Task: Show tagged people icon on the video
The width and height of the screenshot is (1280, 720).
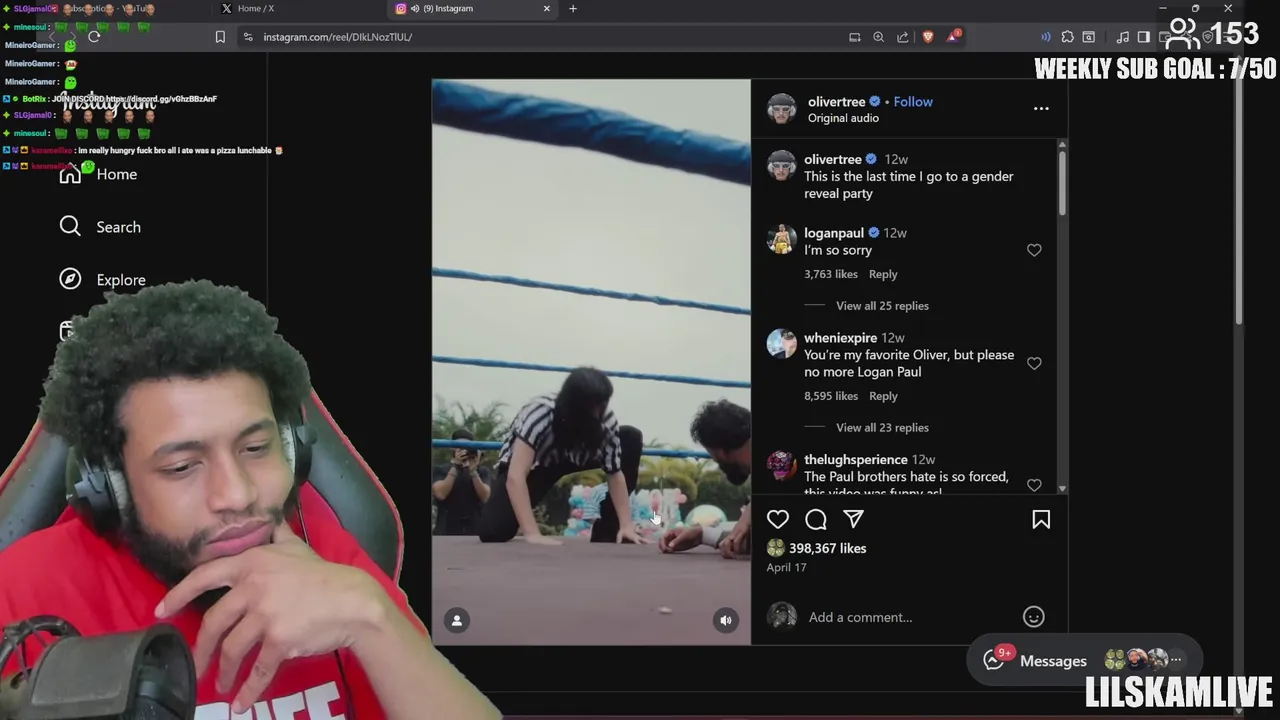Action: click(457, 620)
